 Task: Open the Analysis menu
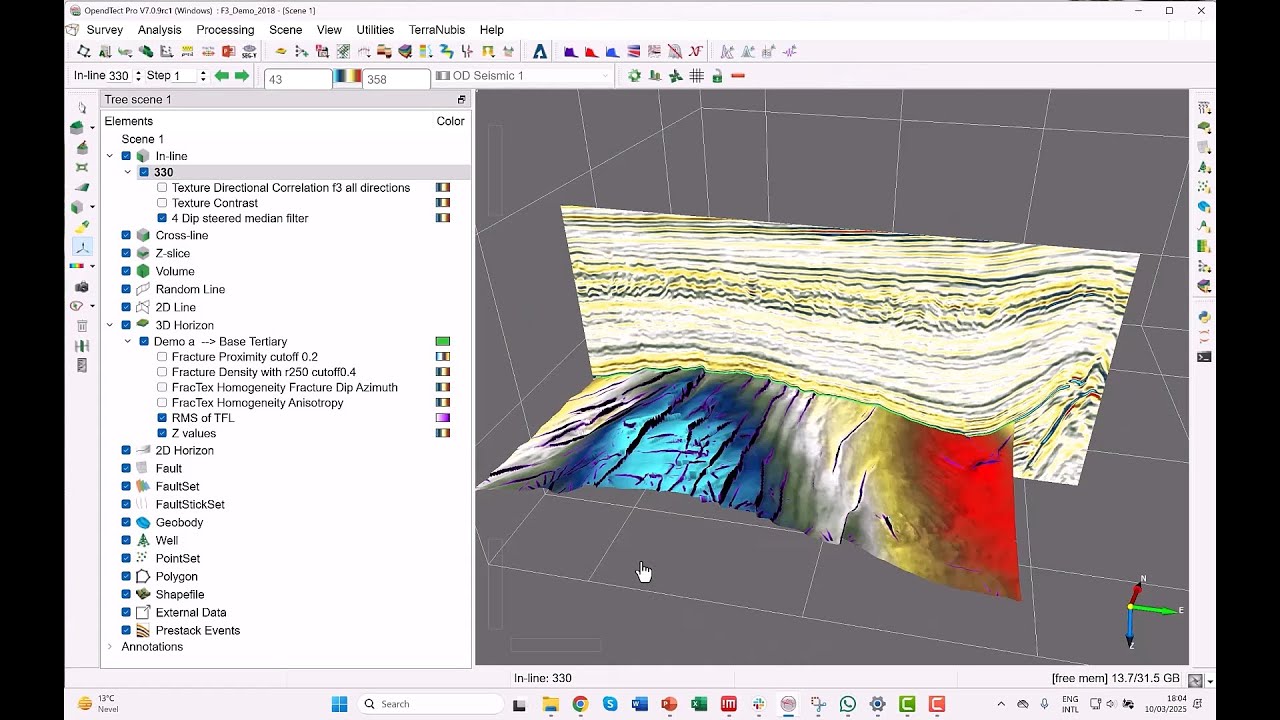160,30
